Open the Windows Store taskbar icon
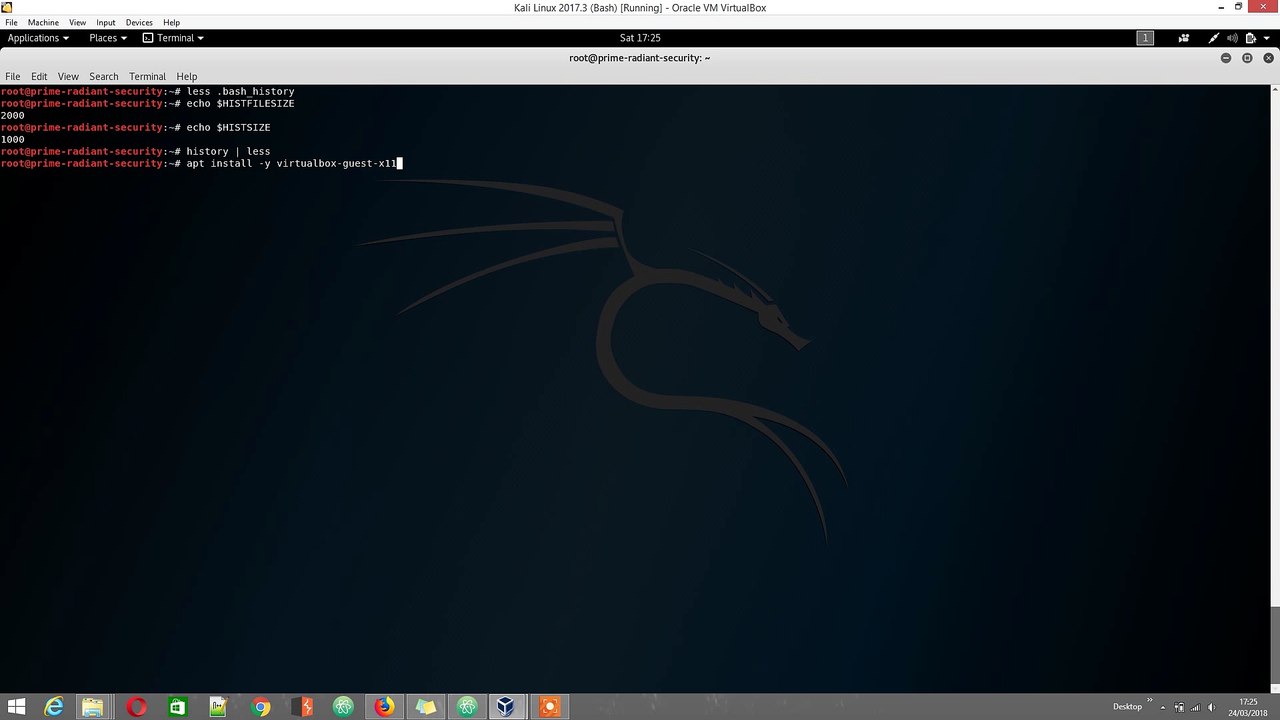This screenshot has height=720, width=1280. [x=177, y=707]
